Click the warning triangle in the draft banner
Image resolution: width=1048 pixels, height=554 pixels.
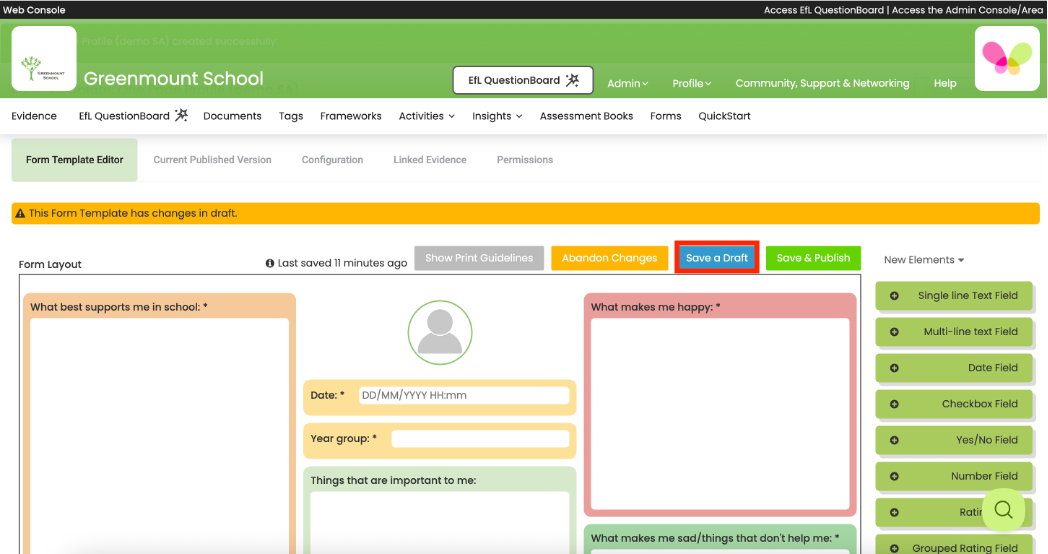(20, 213)
